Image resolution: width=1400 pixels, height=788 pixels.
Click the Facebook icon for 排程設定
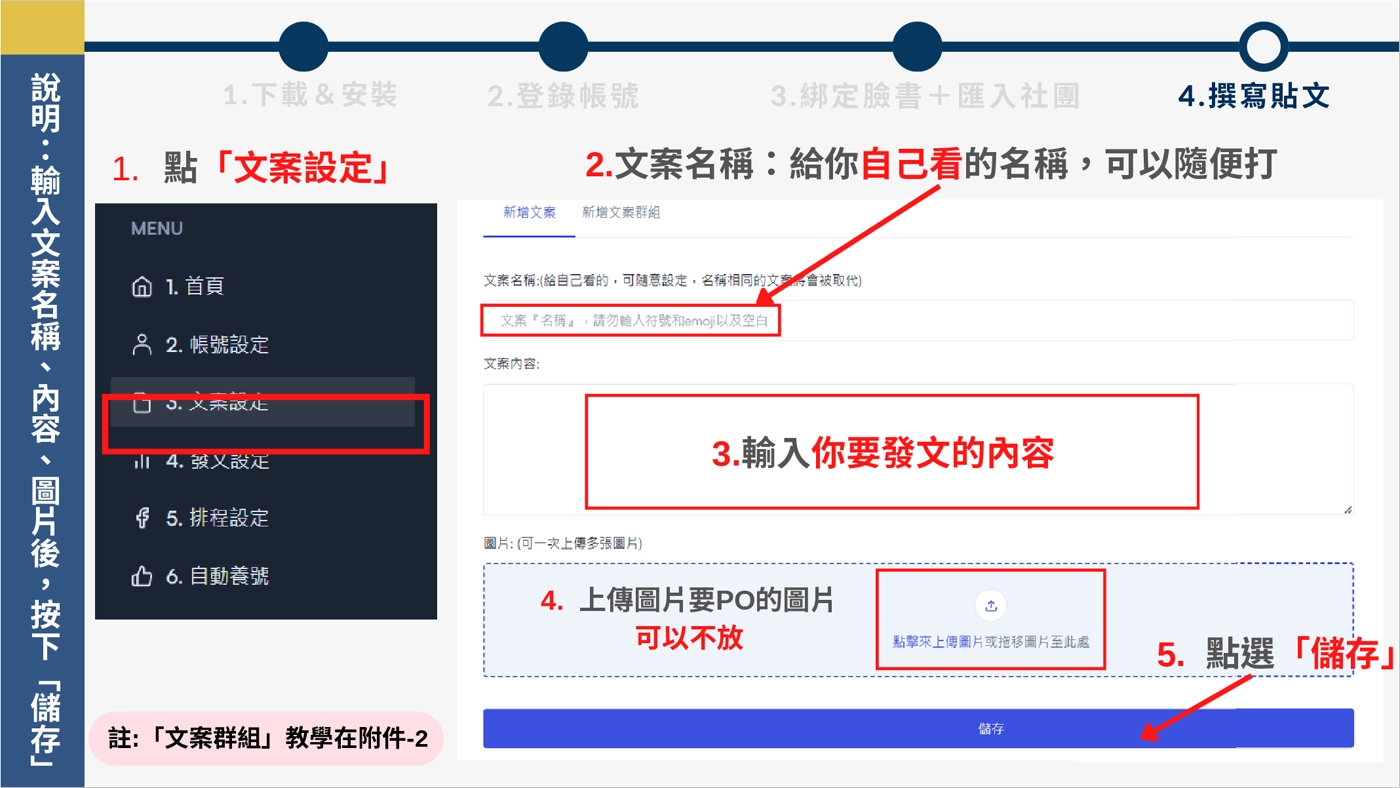142,518
